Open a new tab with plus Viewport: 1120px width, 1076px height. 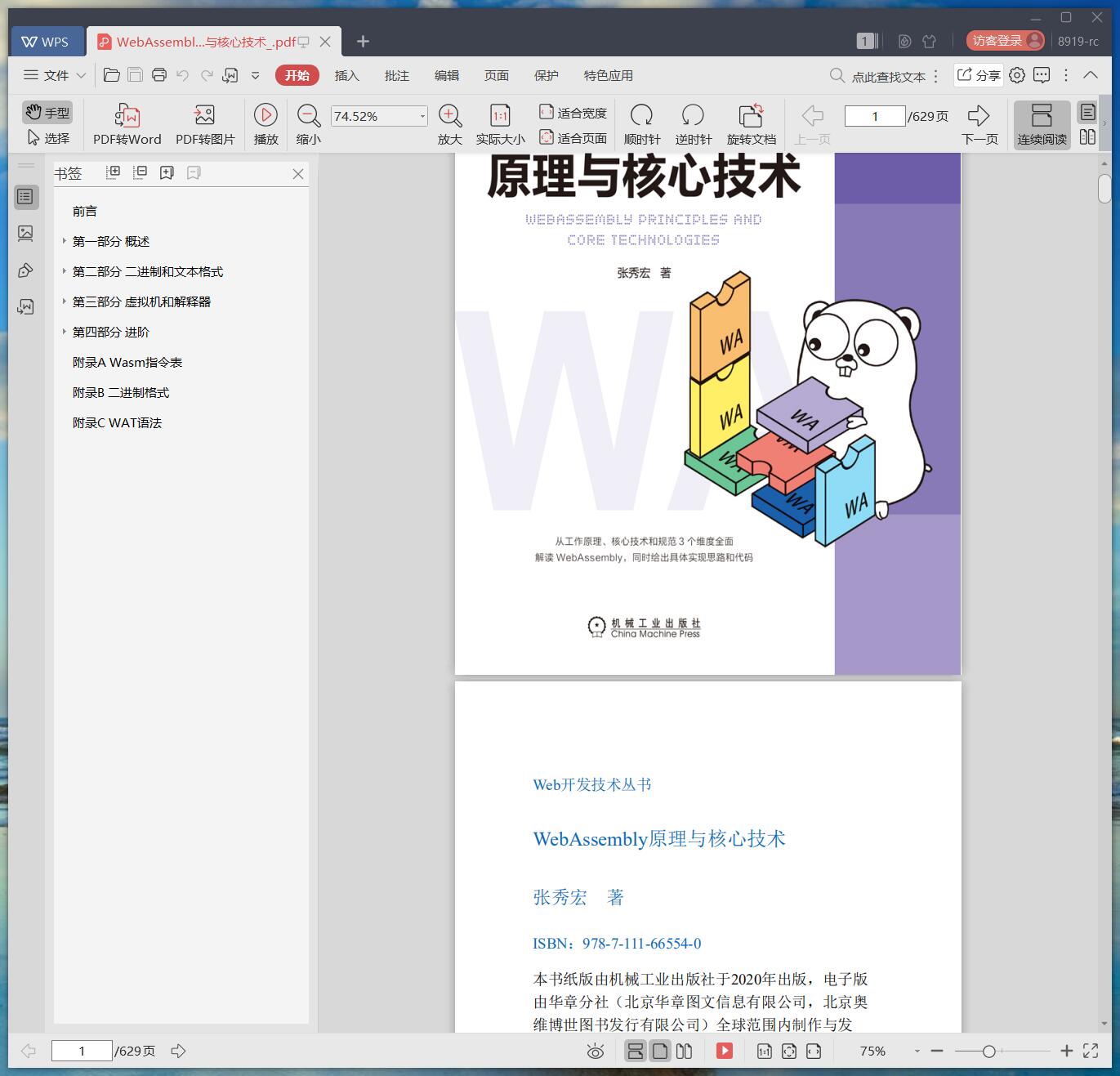[364, 42]
